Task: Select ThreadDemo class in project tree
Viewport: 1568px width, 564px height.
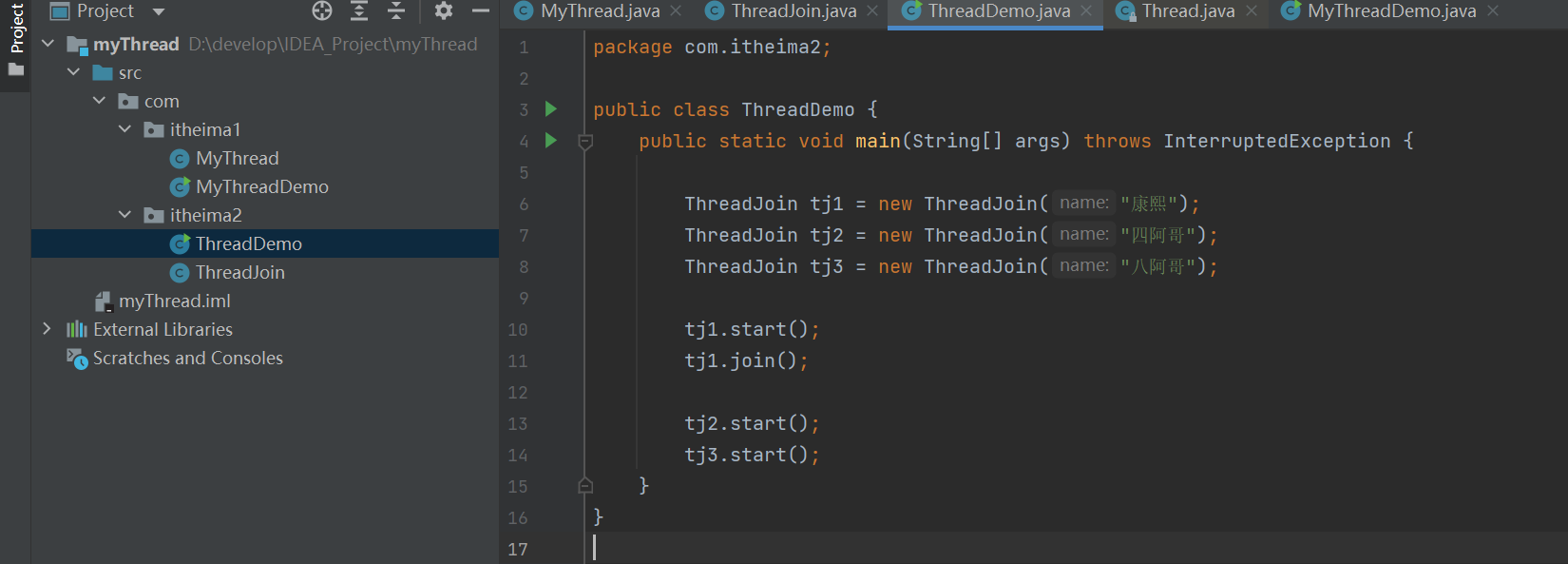Action: pos(249,243)
